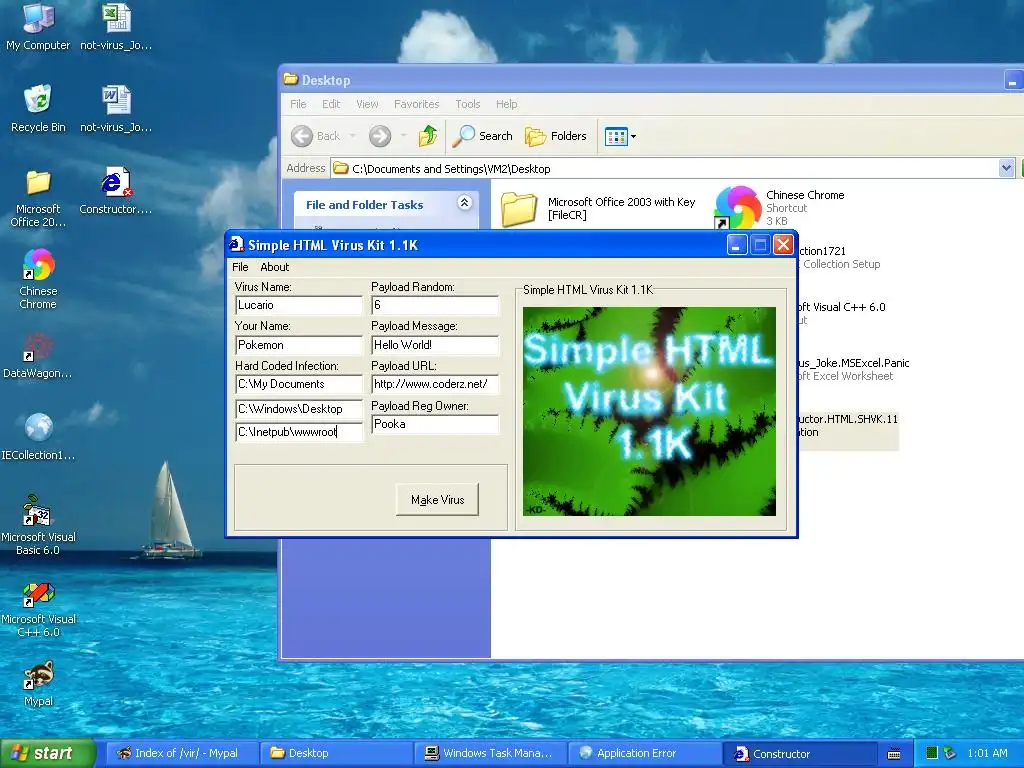Screen dimensions: 1024x768
Task: Open File menu in Desktop explorer window
Action: point(298,104)
